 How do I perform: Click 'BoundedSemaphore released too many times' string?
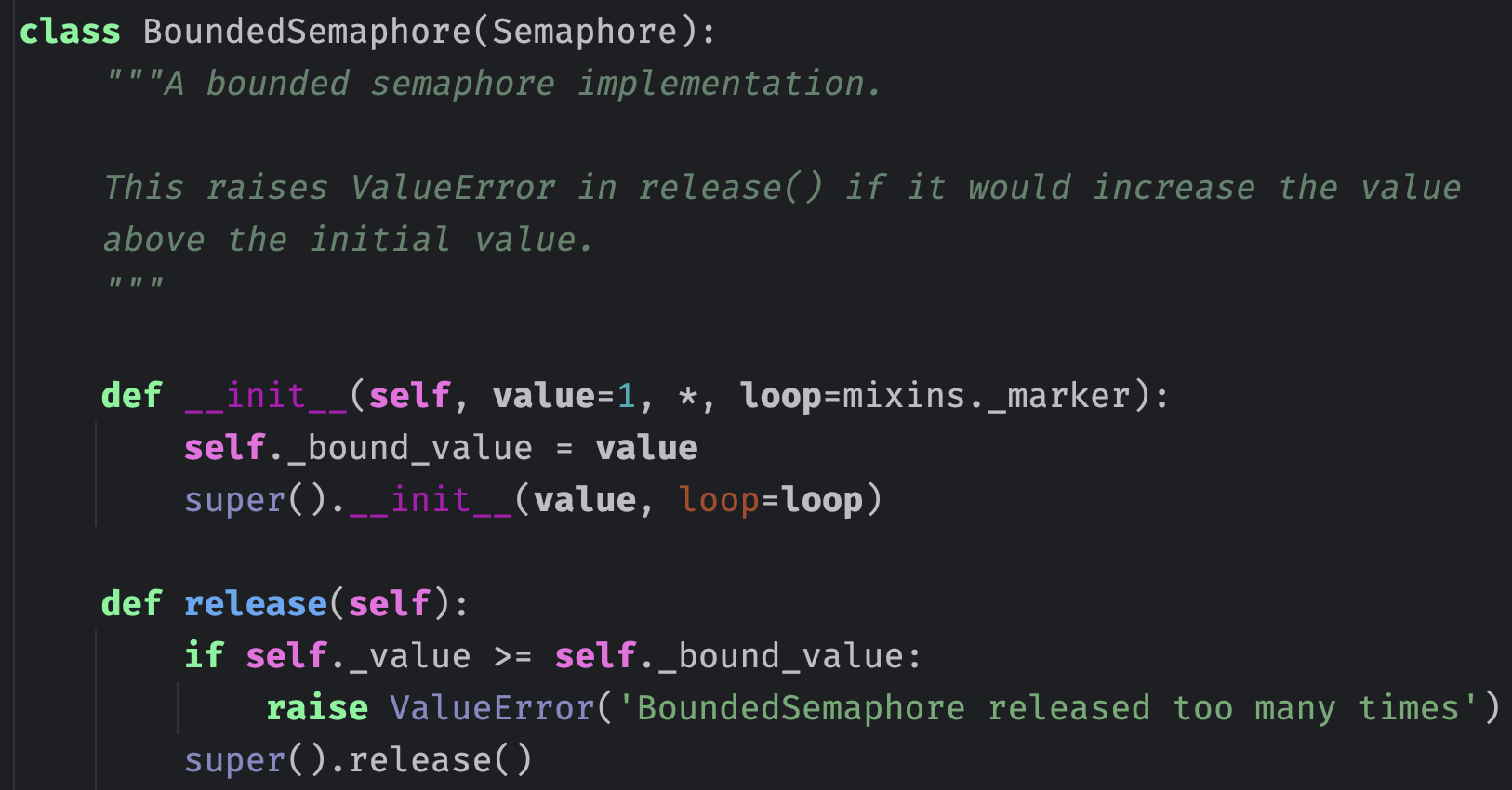click(x=1048, y=708)
